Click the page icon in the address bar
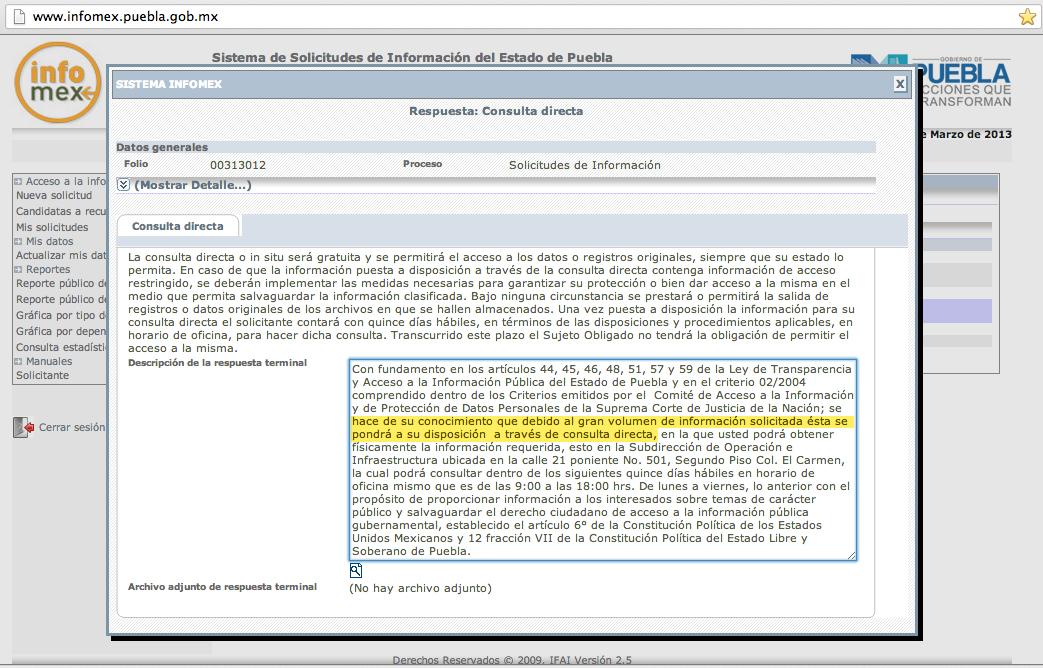This screenshot has height=668, width=1043. (19, 16)
